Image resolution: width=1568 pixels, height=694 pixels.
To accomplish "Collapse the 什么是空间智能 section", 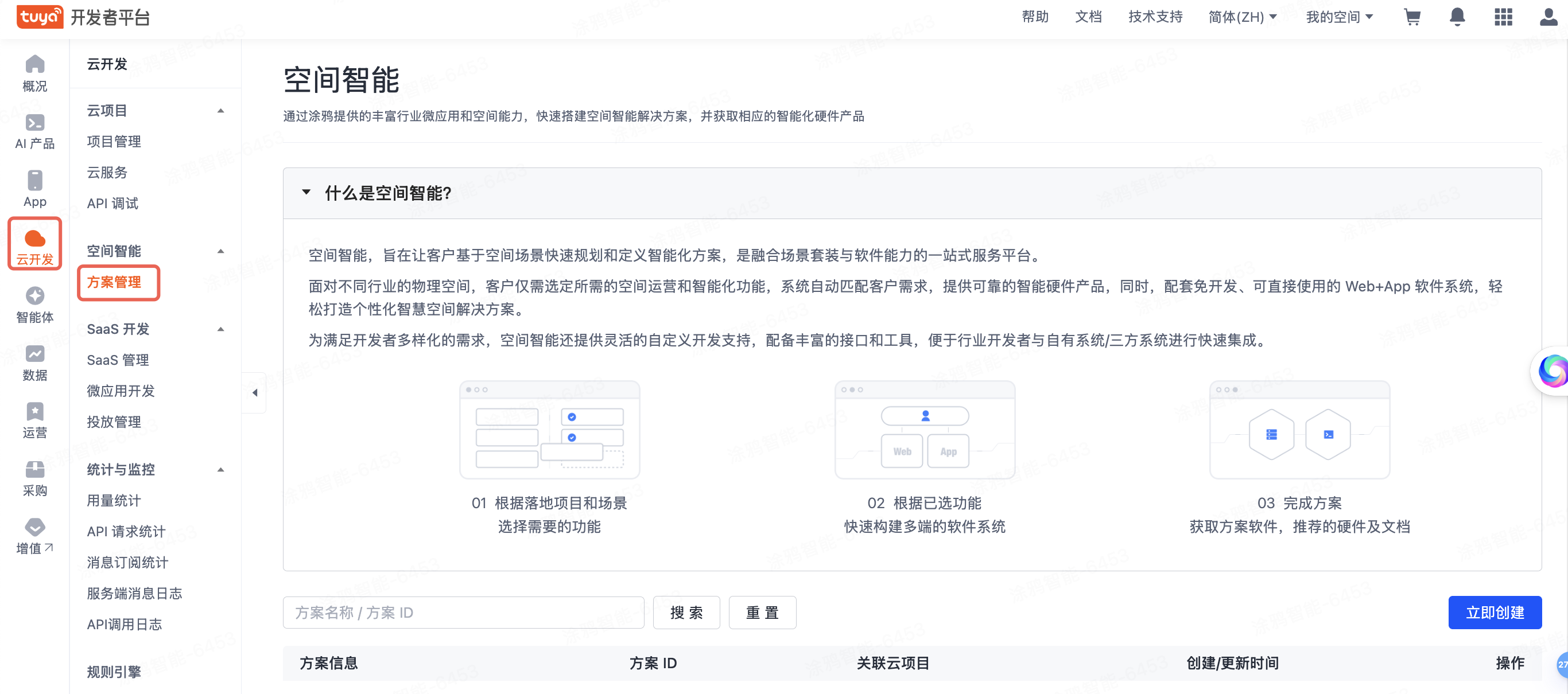I will coord(306,192).
